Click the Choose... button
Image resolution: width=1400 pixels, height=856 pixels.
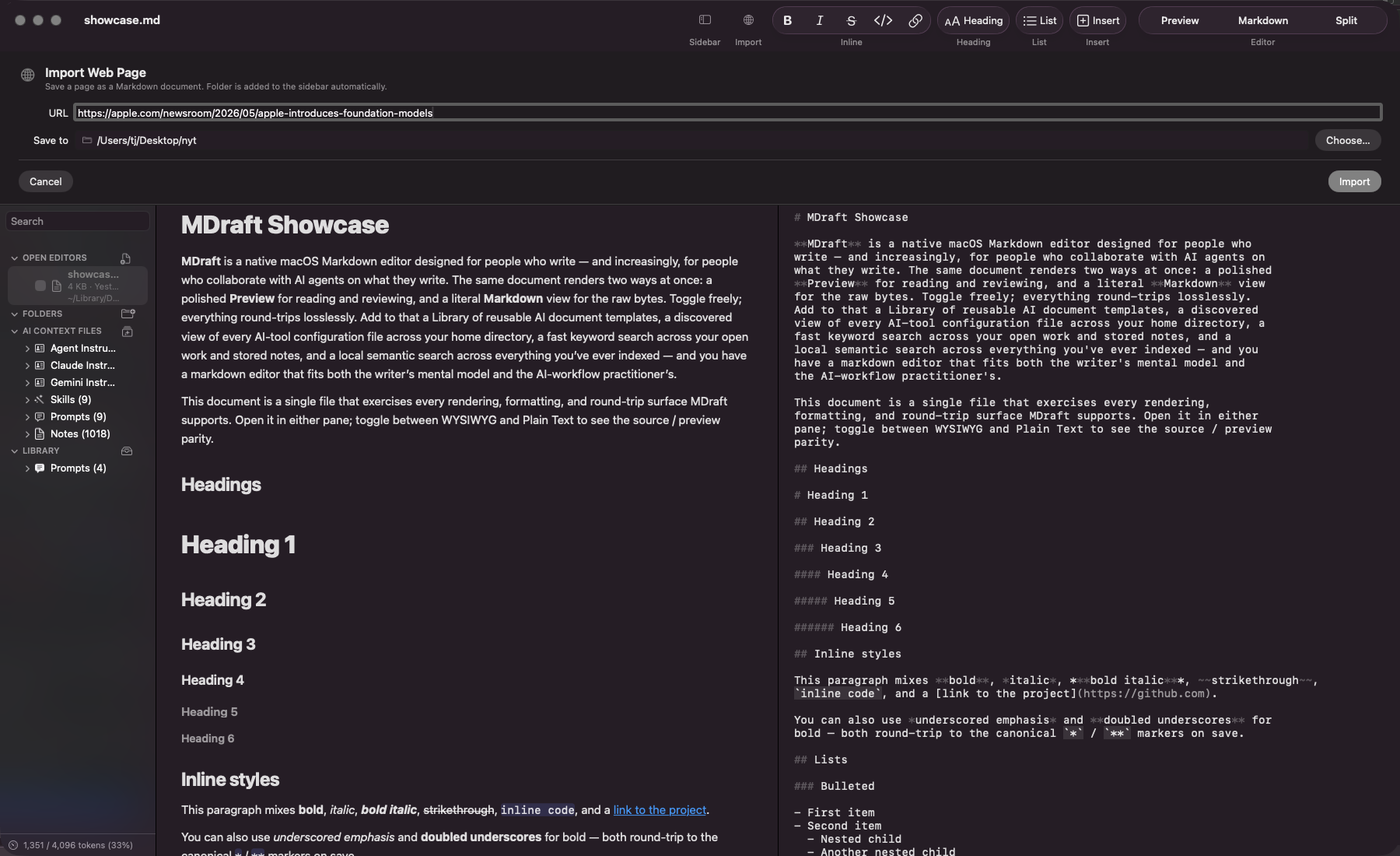point(1348,140)
